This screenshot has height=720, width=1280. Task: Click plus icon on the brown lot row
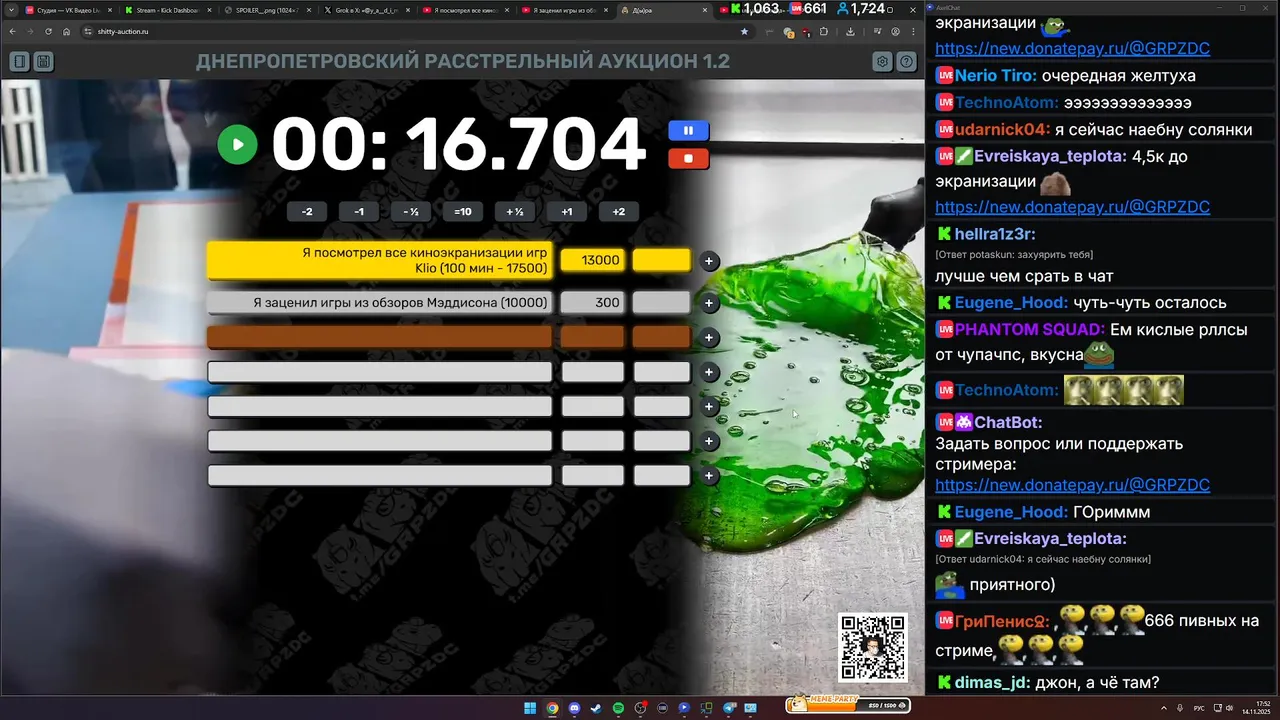pyautogui.click(x=709, y=338)
